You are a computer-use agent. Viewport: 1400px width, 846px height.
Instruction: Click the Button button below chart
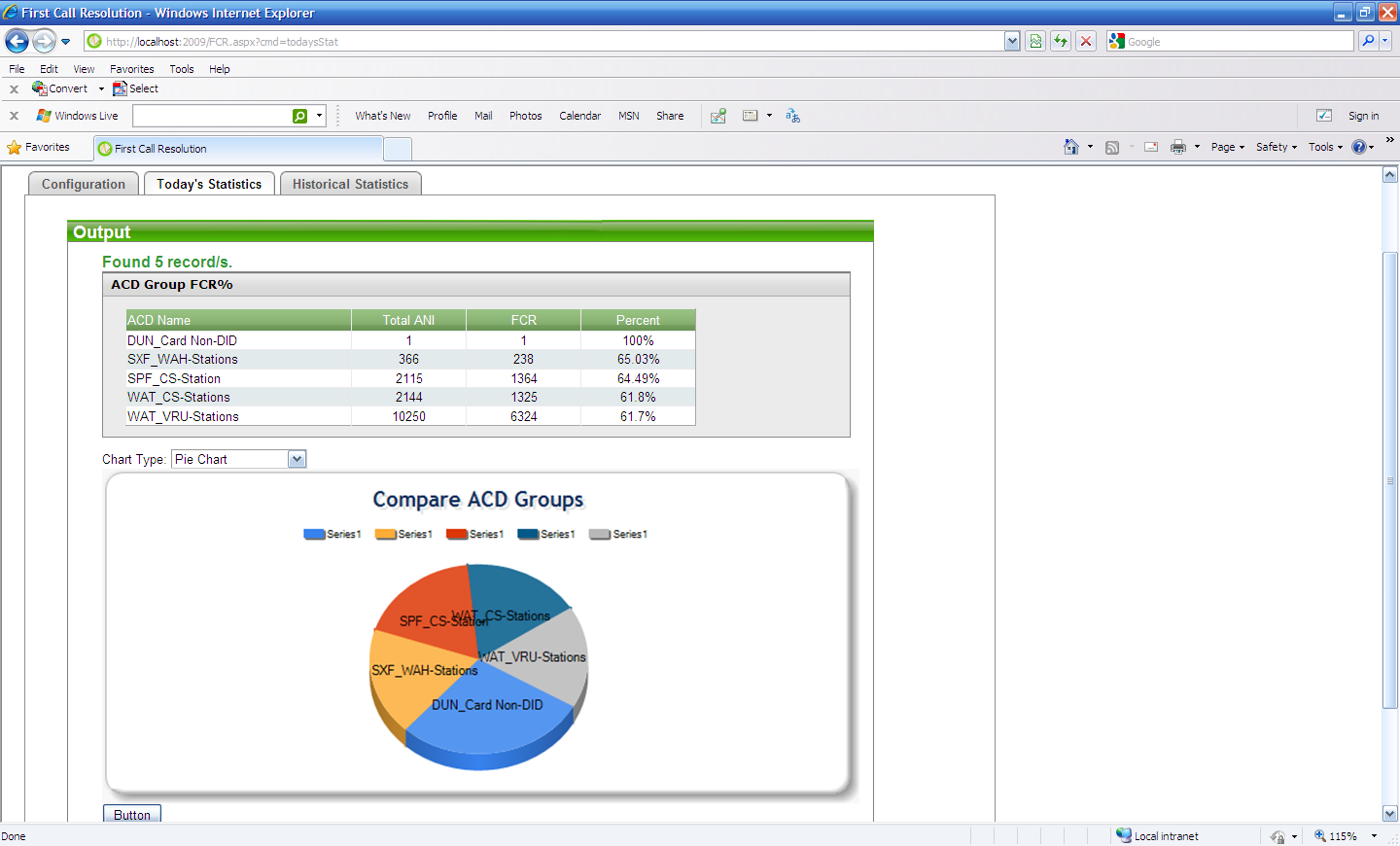pos(132,815)
